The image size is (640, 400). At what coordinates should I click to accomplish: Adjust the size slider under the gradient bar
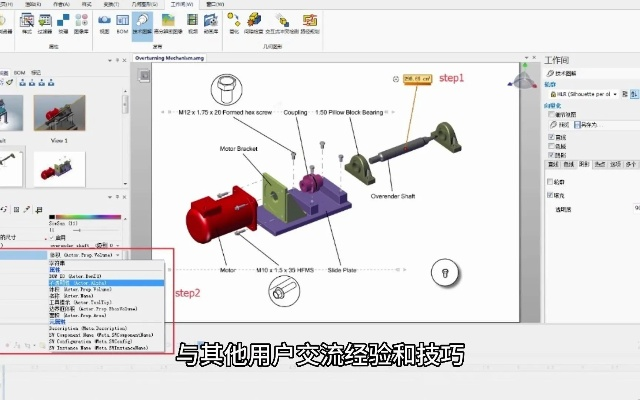(79, 230)
